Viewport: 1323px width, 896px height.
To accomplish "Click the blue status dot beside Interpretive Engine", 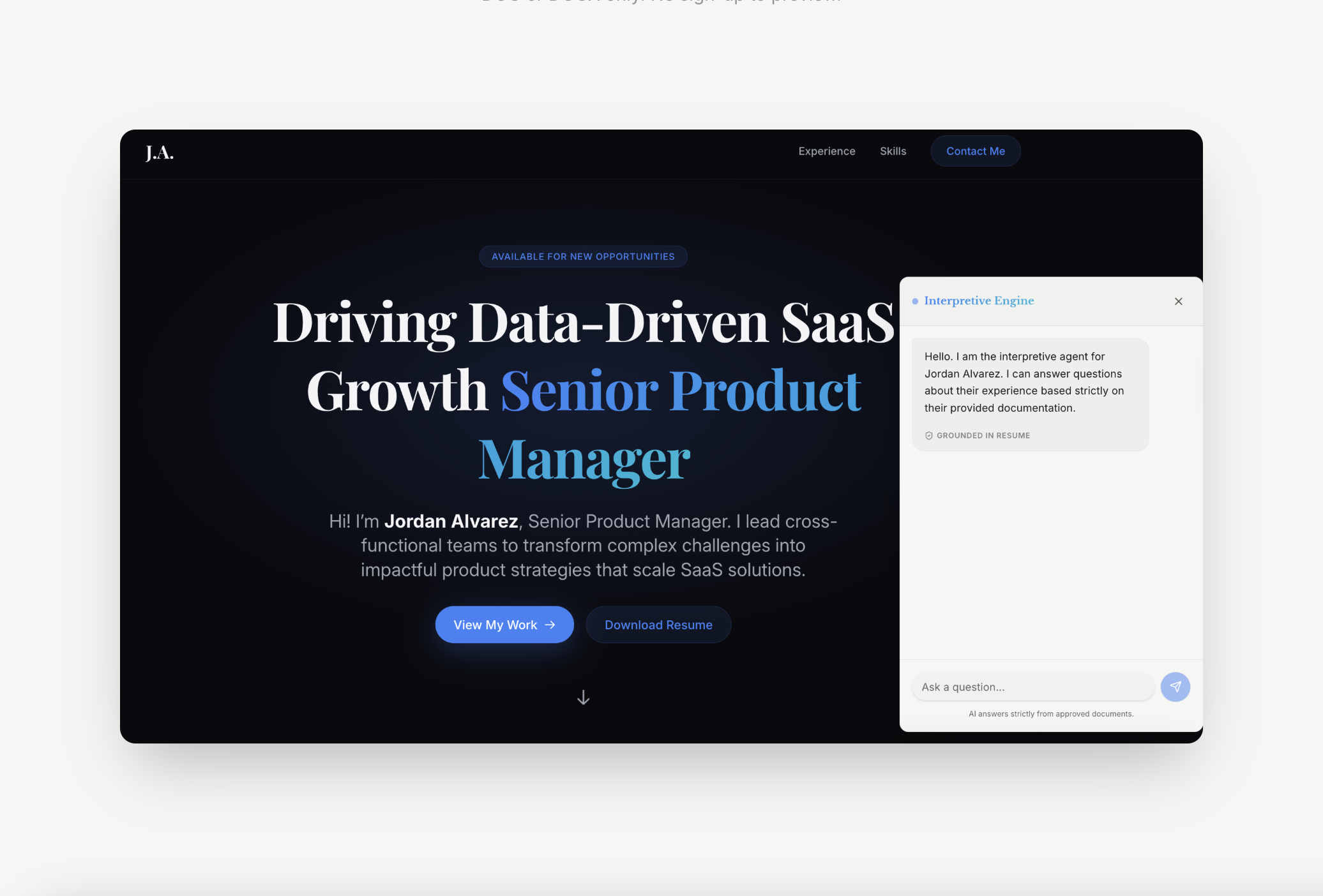I will 914,301.
